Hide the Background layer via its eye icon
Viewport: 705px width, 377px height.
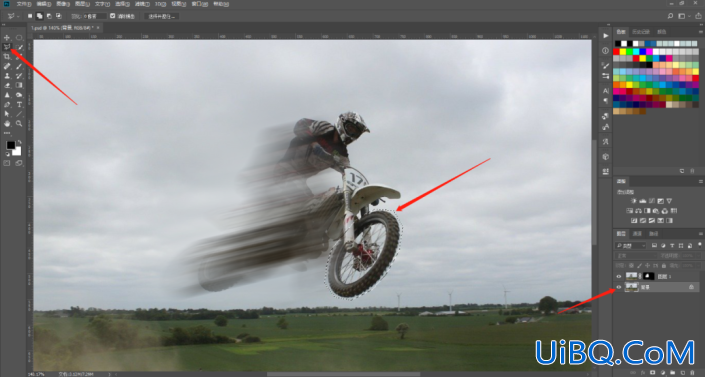(619, 287)
